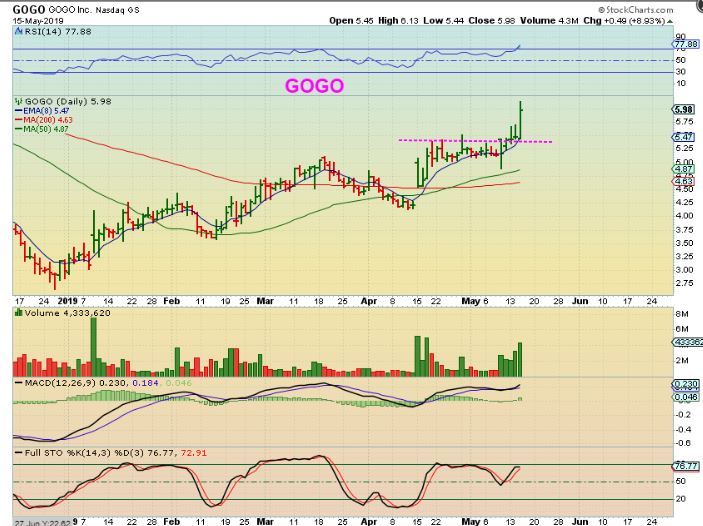The image size is (703, 526).
Task: Click the Open 5.45 value
Action: 351,21
